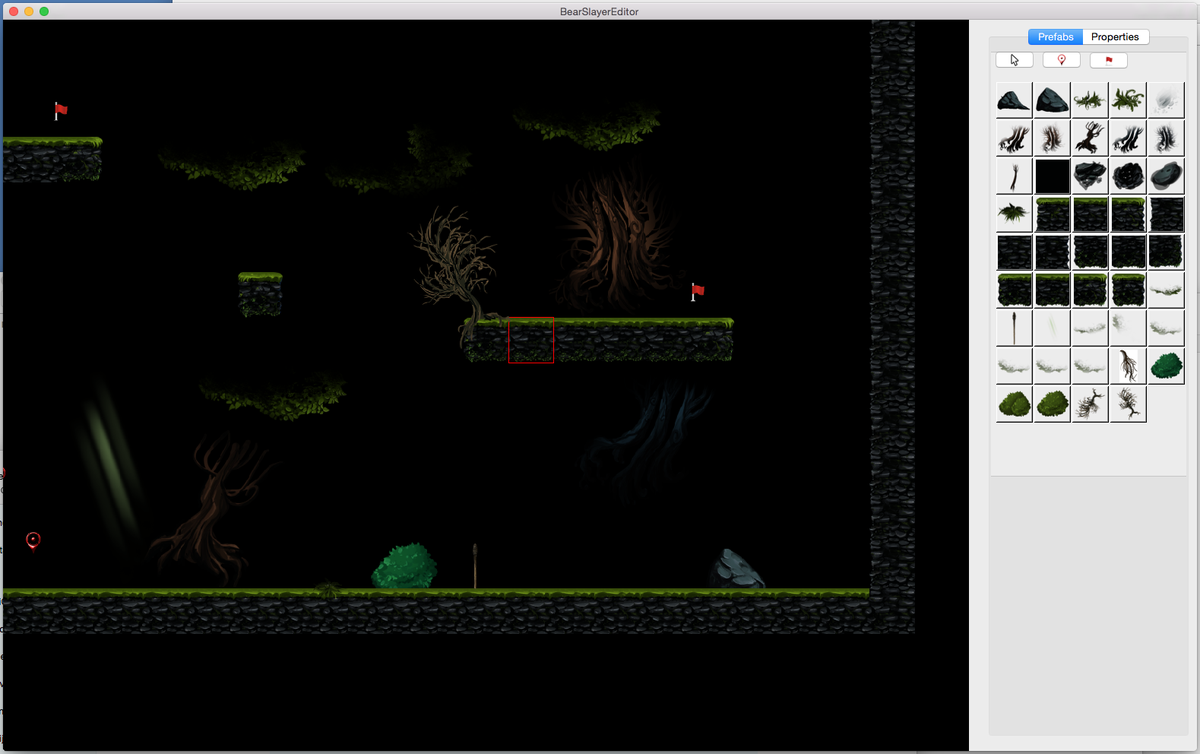Pick the solid black square prefab
The width and height of the screenshot is (1200, 754).
coord(1052,176)
